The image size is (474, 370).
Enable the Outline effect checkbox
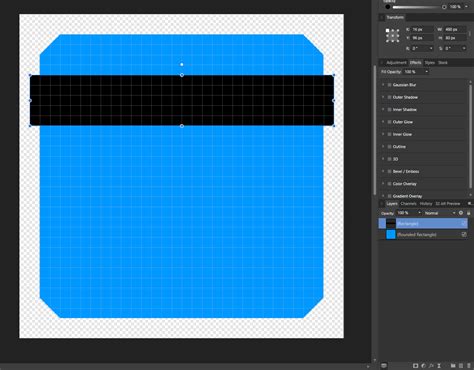(x=389, y=147)
